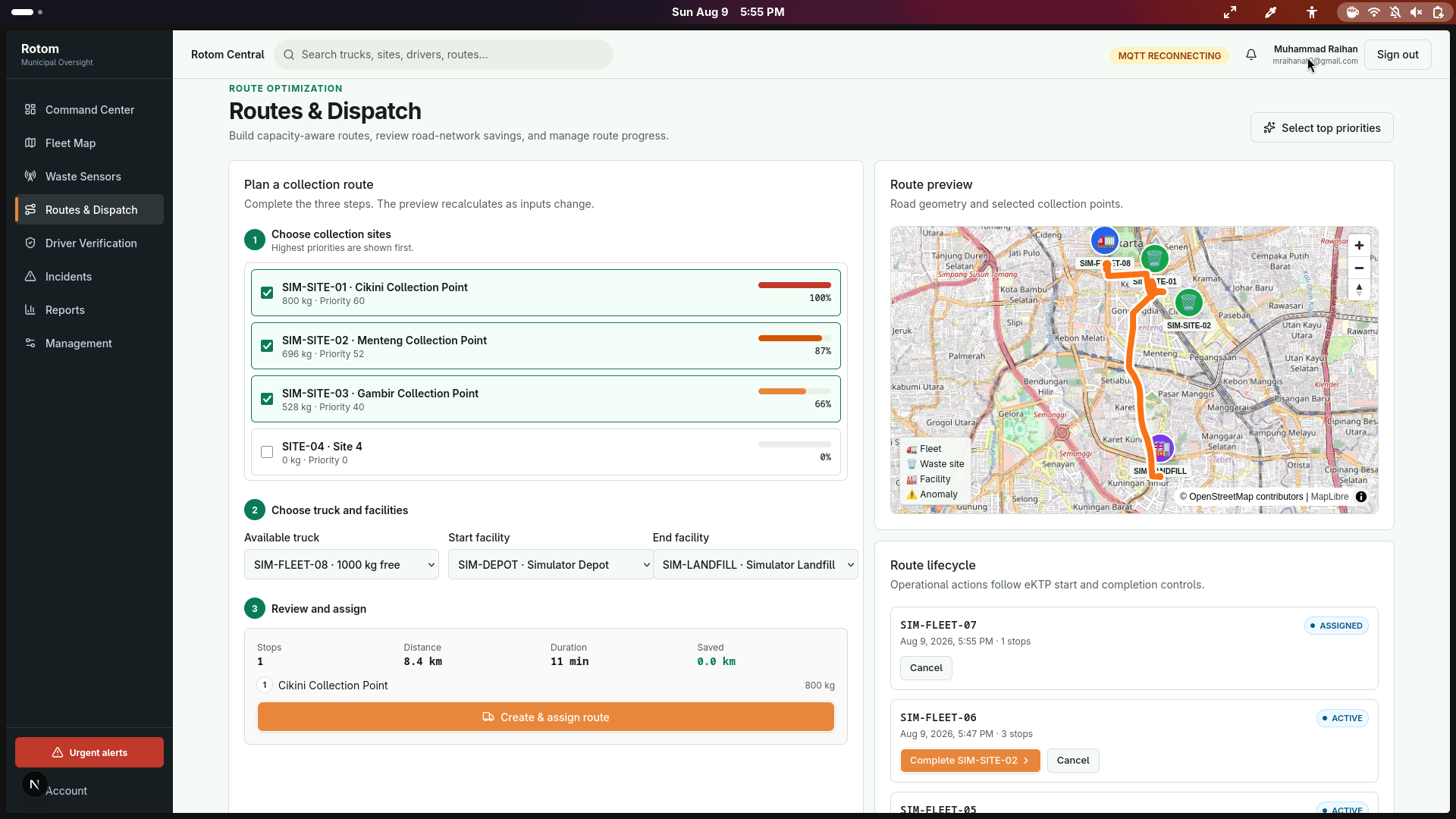Open the Available truck dropdown

click(x=341, y=564)
